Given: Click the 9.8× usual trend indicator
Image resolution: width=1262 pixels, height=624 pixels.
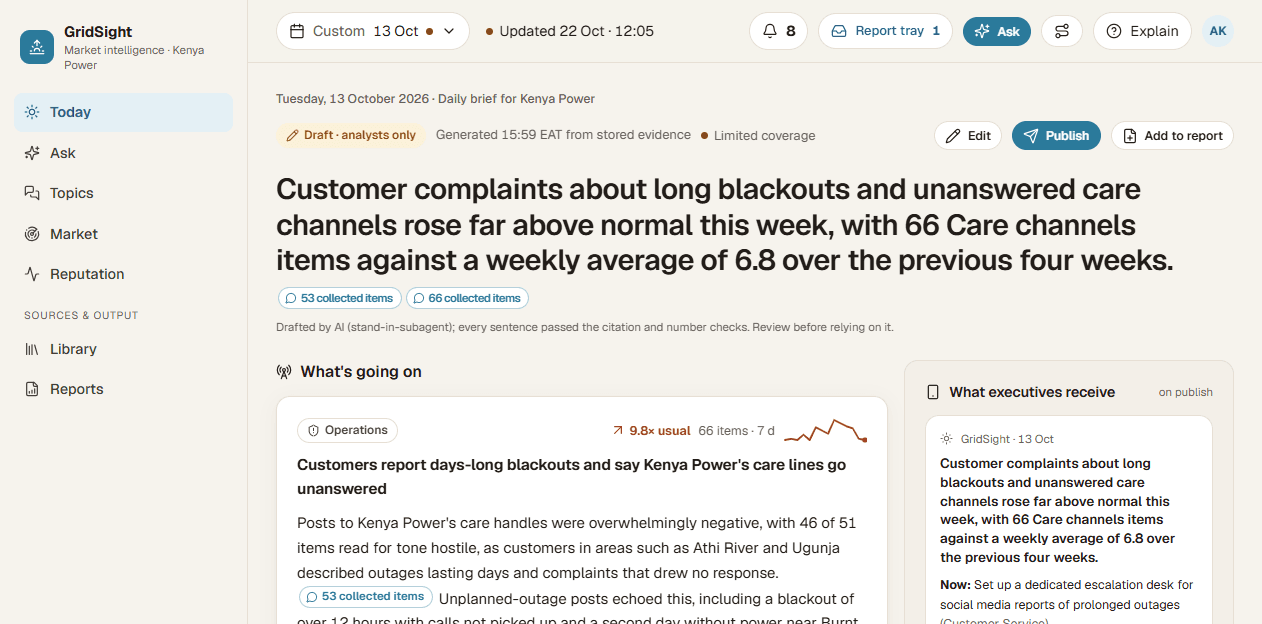Looking at the screenshot, I should pos(651,431).
